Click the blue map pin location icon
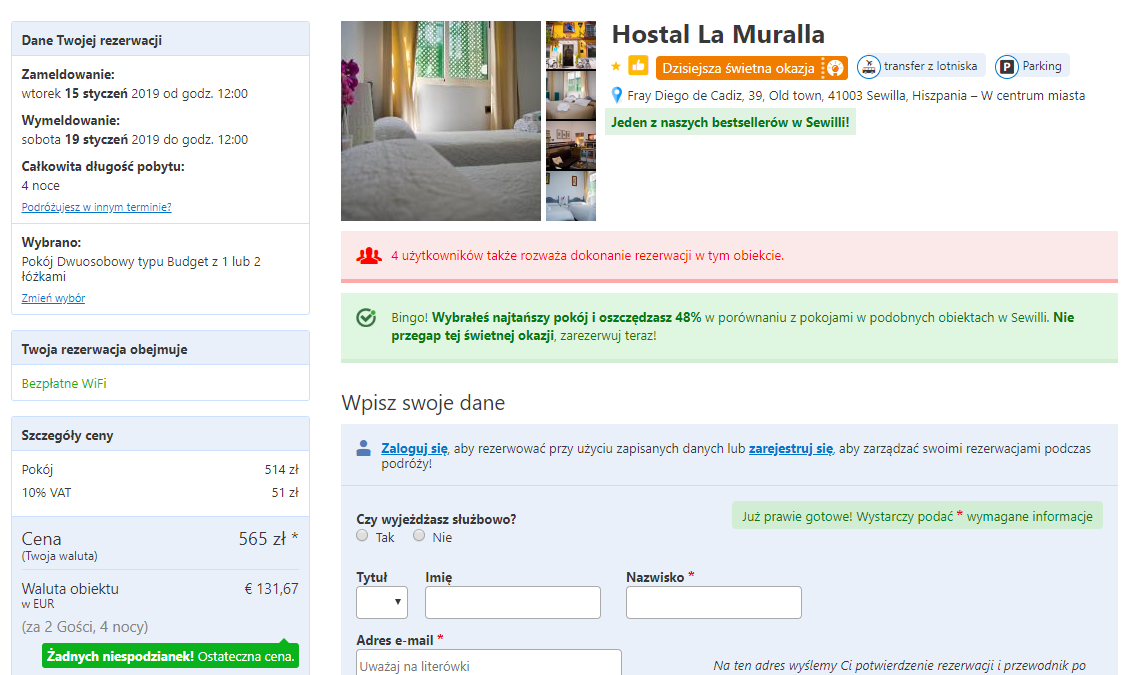This screenshot has width=1127, height=675. tap(617, 95)
